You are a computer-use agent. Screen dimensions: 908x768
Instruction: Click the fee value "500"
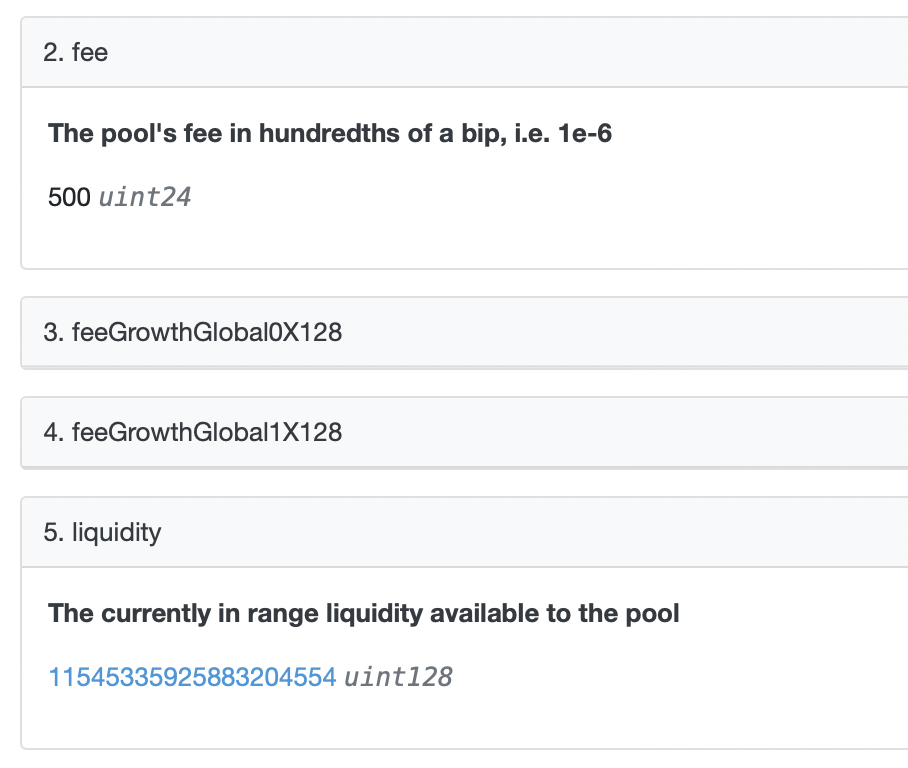(x=69, y=197)
